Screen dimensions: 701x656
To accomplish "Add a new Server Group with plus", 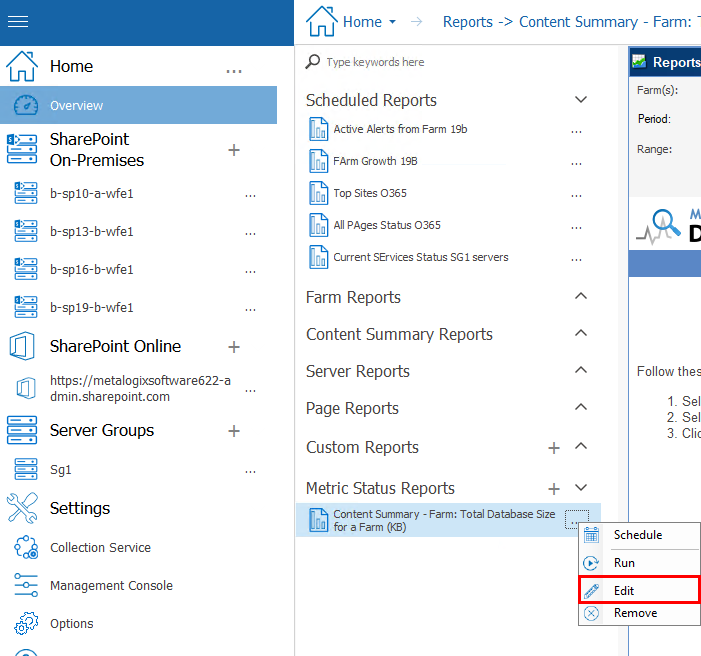I will (x=234, y=431).
